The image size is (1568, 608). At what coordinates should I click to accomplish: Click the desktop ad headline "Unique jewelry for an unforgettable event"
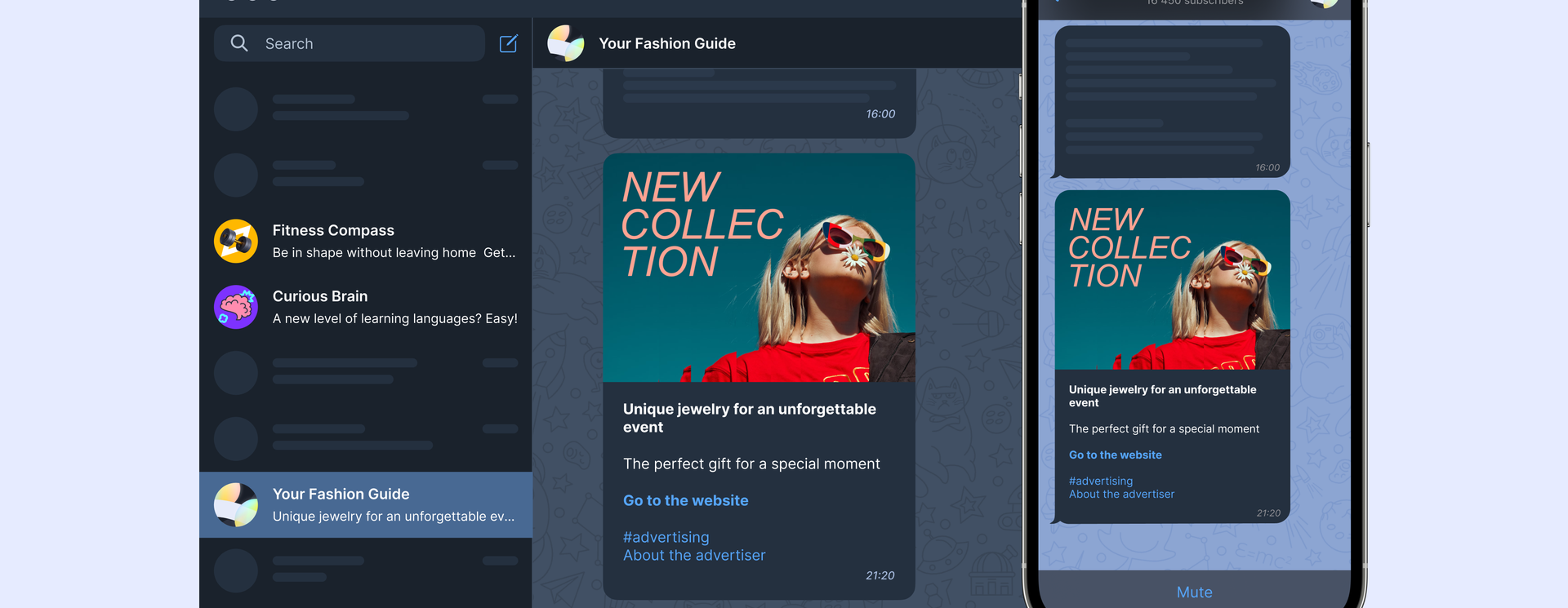click(x=750, y=418)
